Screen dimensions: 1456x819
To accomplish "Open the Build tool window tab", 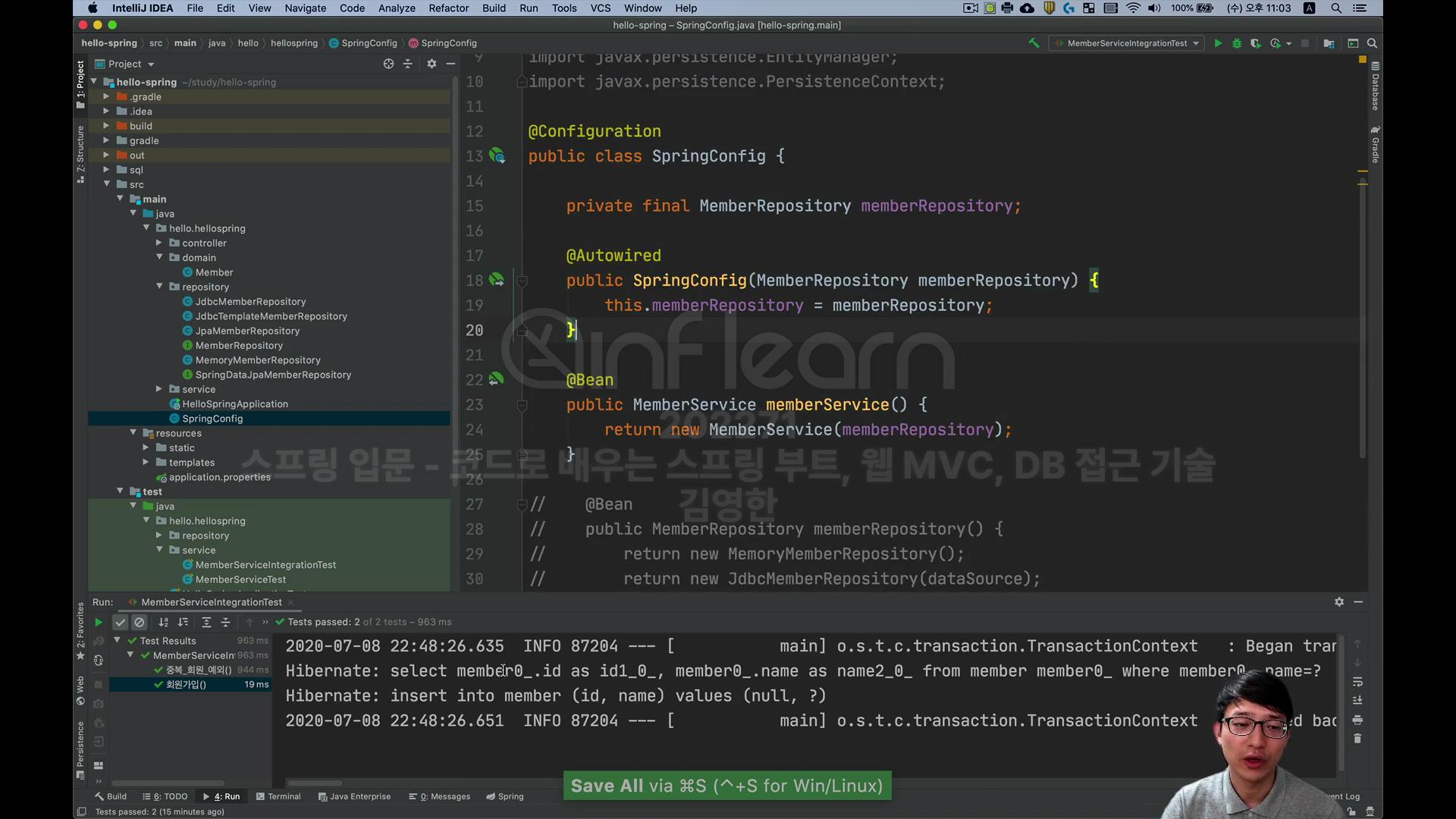I will click(111, 796).
